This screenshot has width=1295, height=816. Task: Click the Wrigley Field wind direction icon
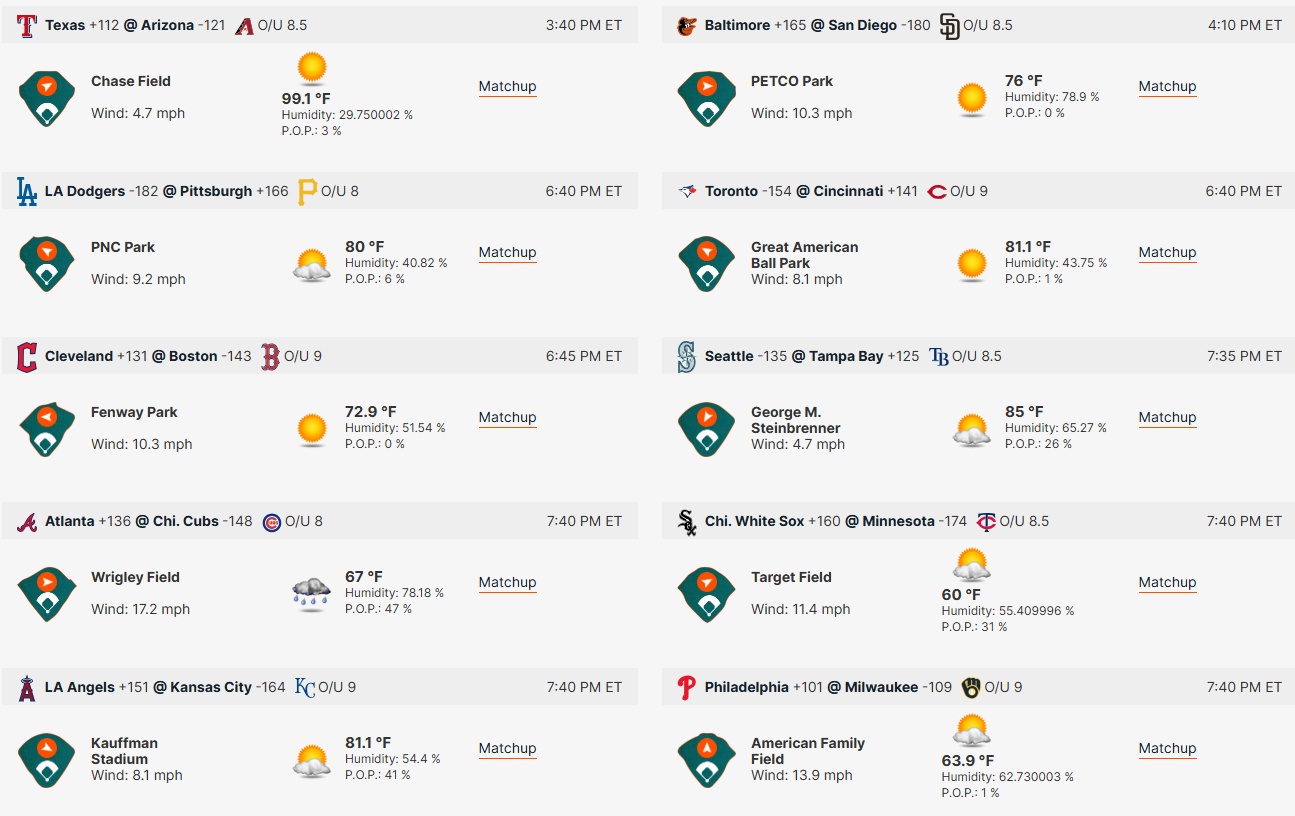(47, 595)
